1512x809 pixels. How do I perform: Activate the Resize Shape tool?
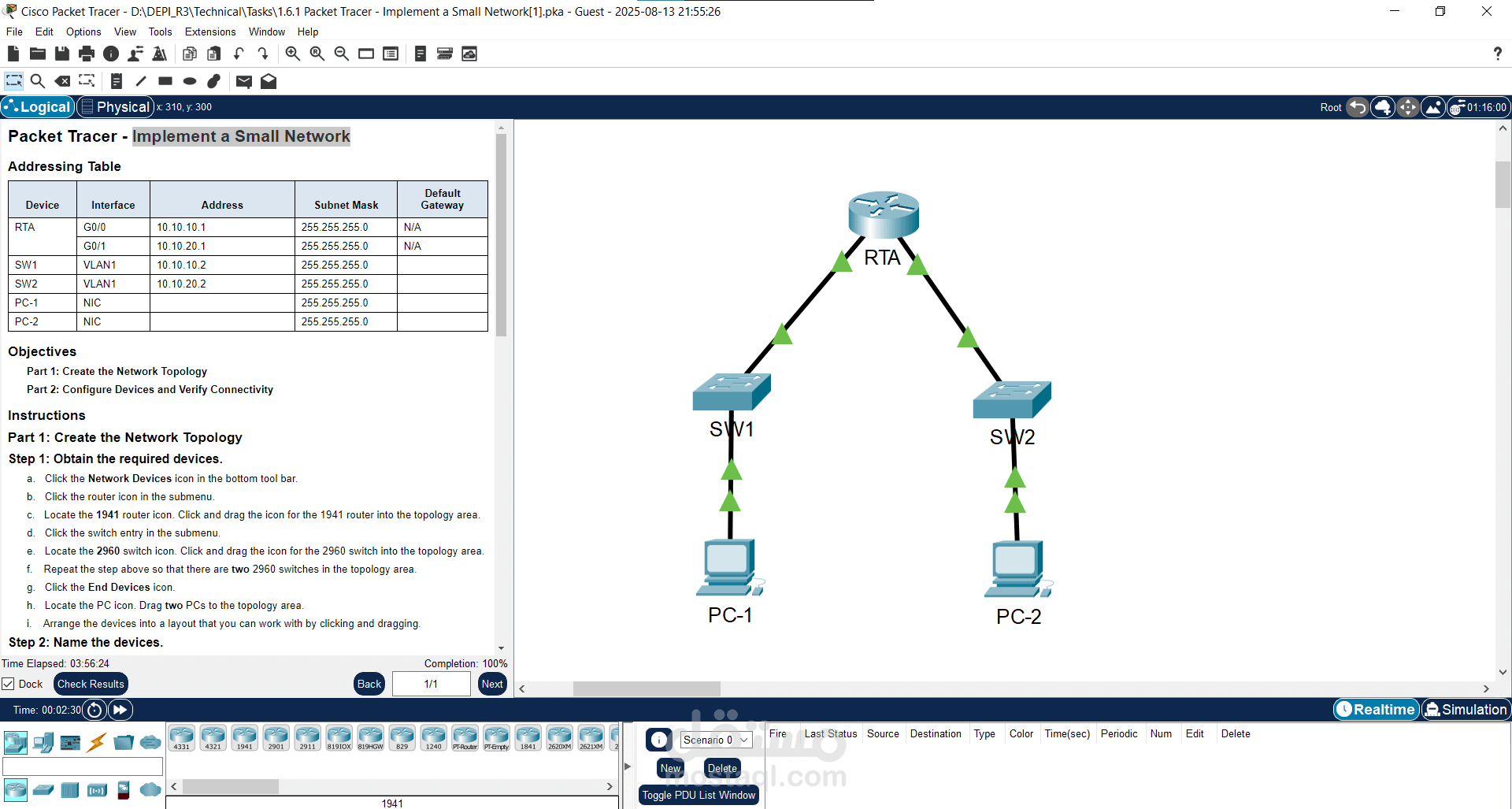click(x=87, y=81)
